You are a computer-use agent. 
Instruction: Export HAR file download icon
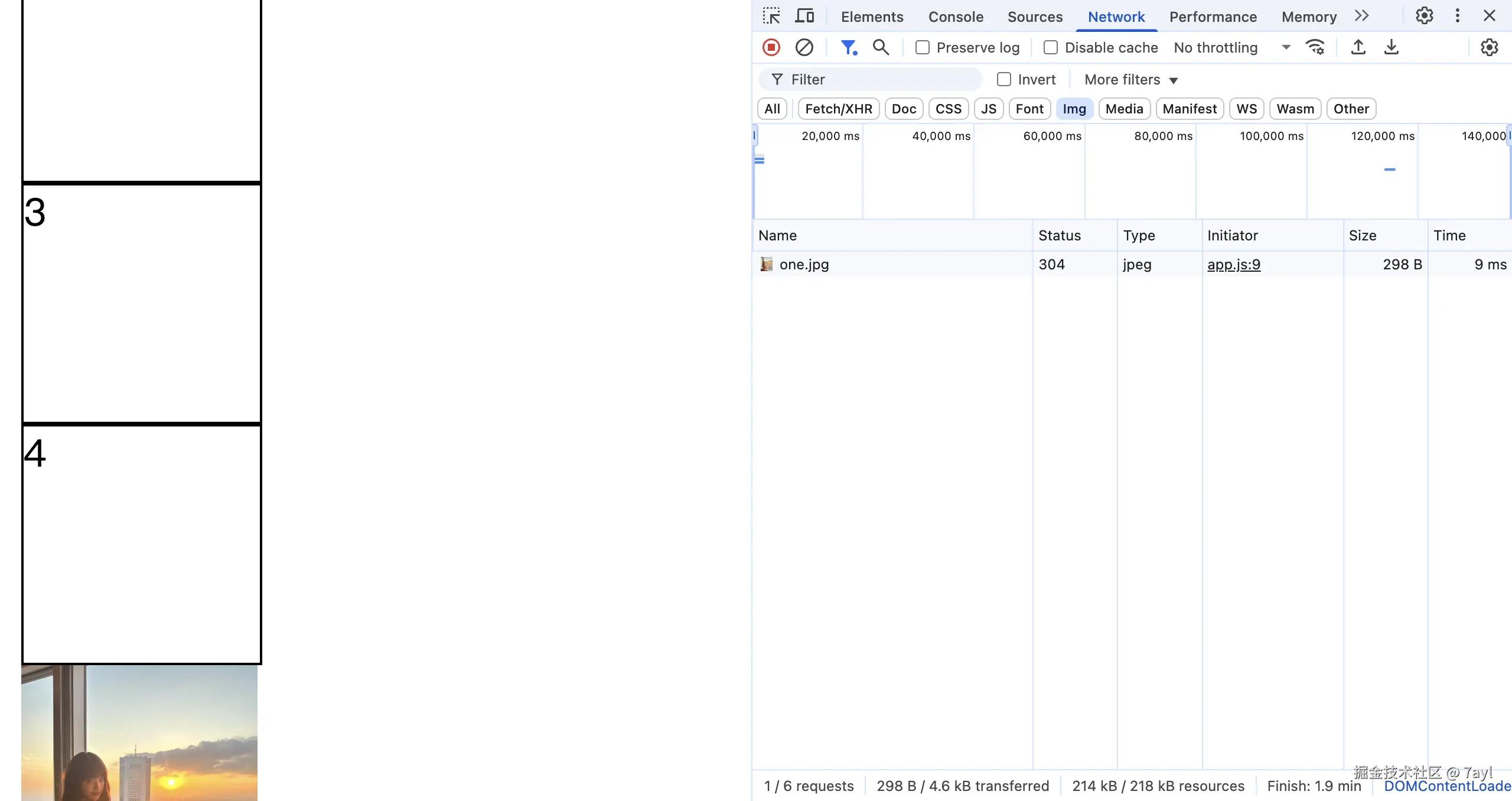(1391, 47)
